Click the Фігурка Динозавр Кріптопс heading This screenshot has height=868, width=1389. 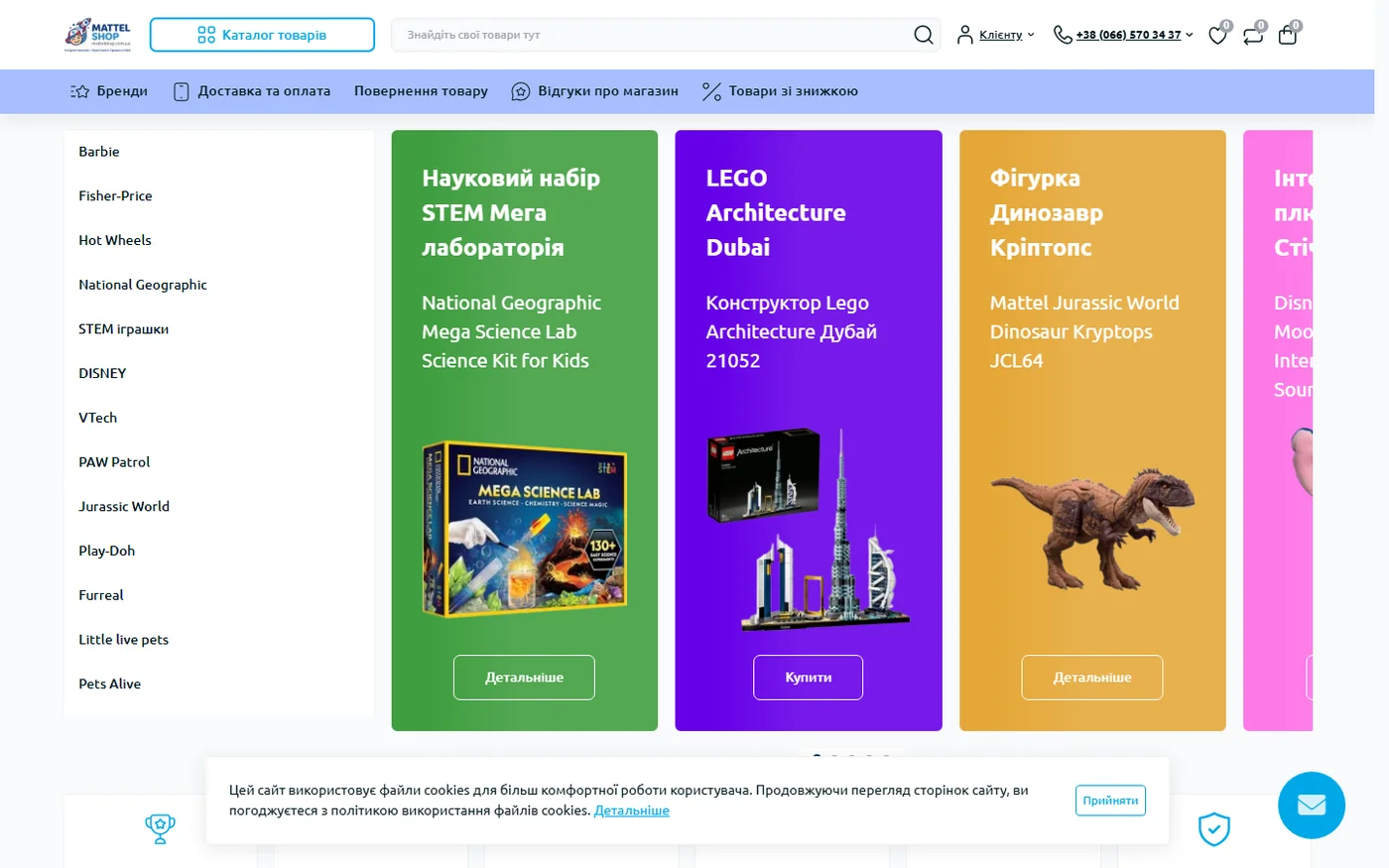click(1047, 212)
